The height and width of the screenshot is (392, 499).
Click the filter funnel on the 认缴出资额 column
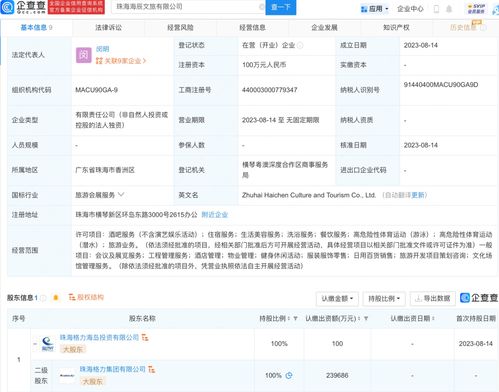[366, 319]
